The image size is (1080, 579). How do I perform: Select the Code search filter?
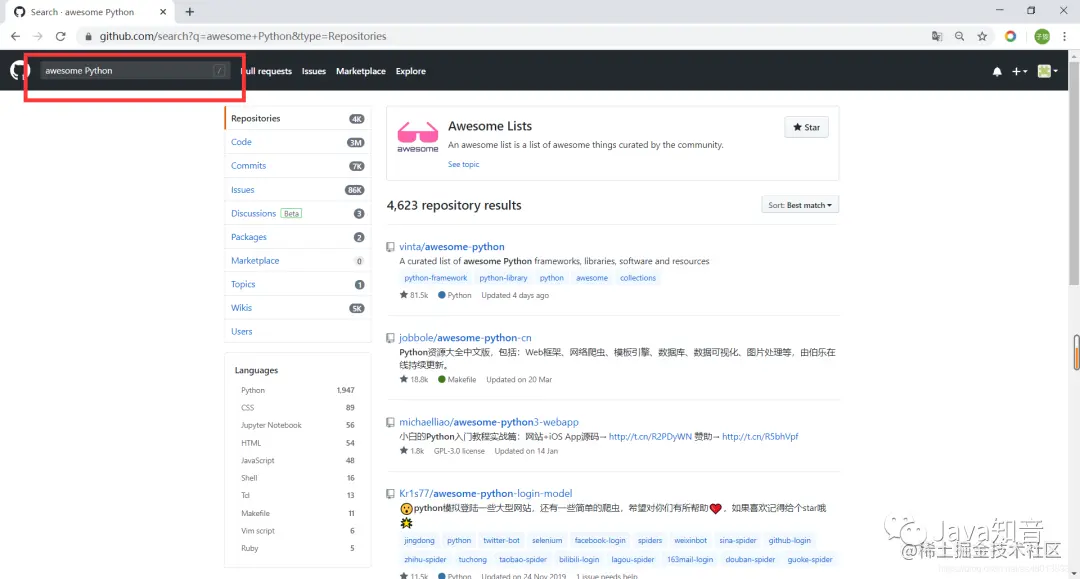(298, 142)
